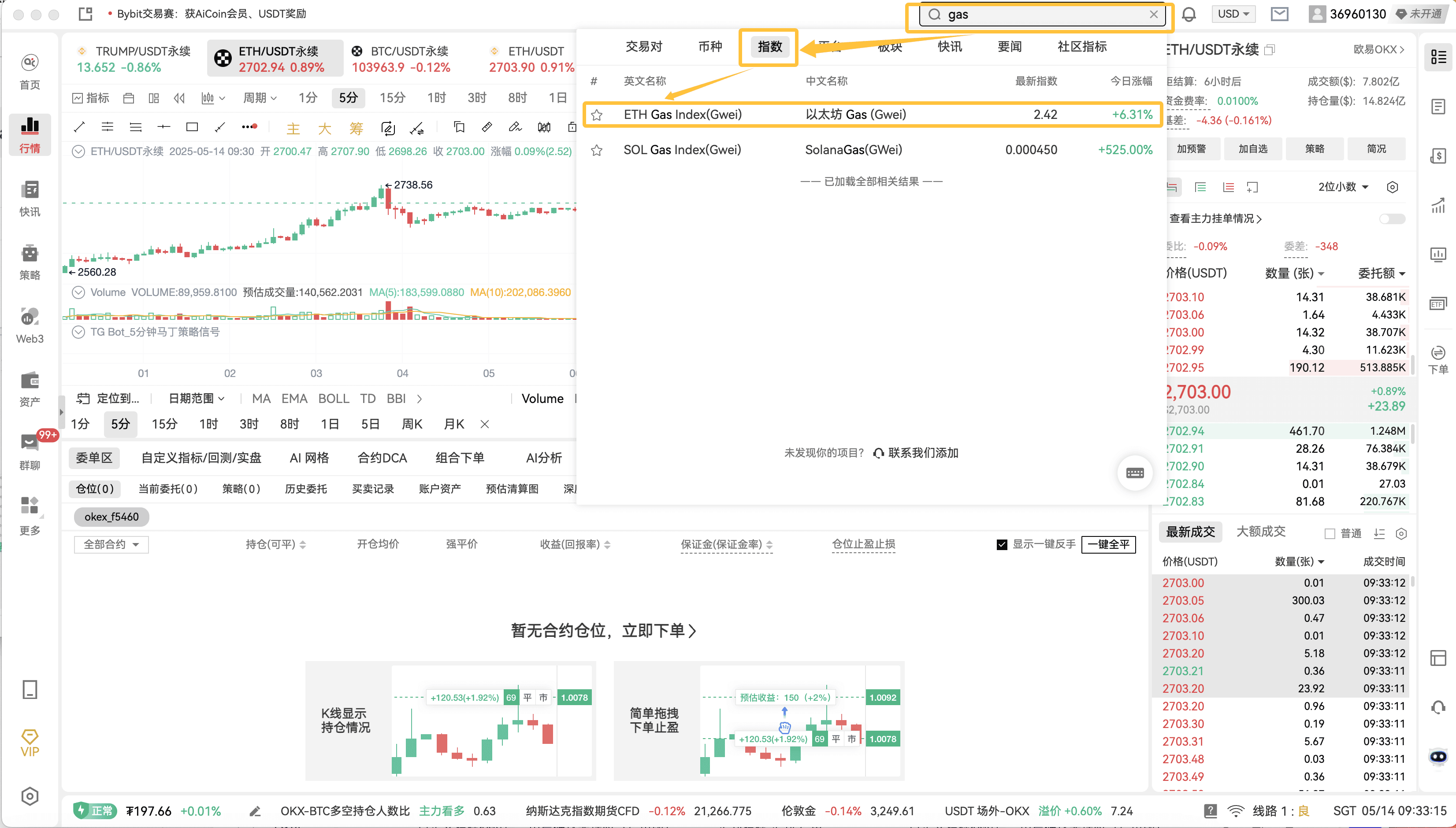The width and height of the screenshot is (1456, 828).
Task: Star the ETH Gas Index row
Action: [596, 115]
